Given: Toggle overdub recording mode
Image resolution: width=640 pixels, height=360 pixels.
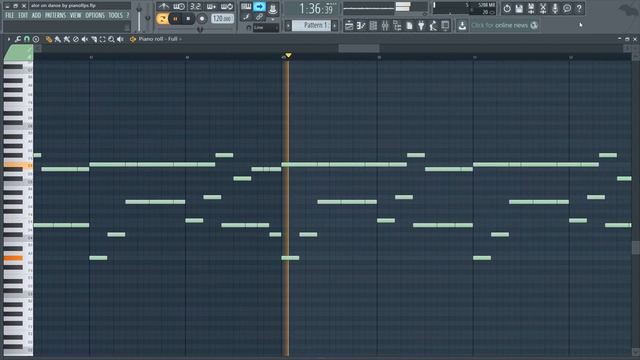Looking at the screenshot, I should (x=211, y=7).
